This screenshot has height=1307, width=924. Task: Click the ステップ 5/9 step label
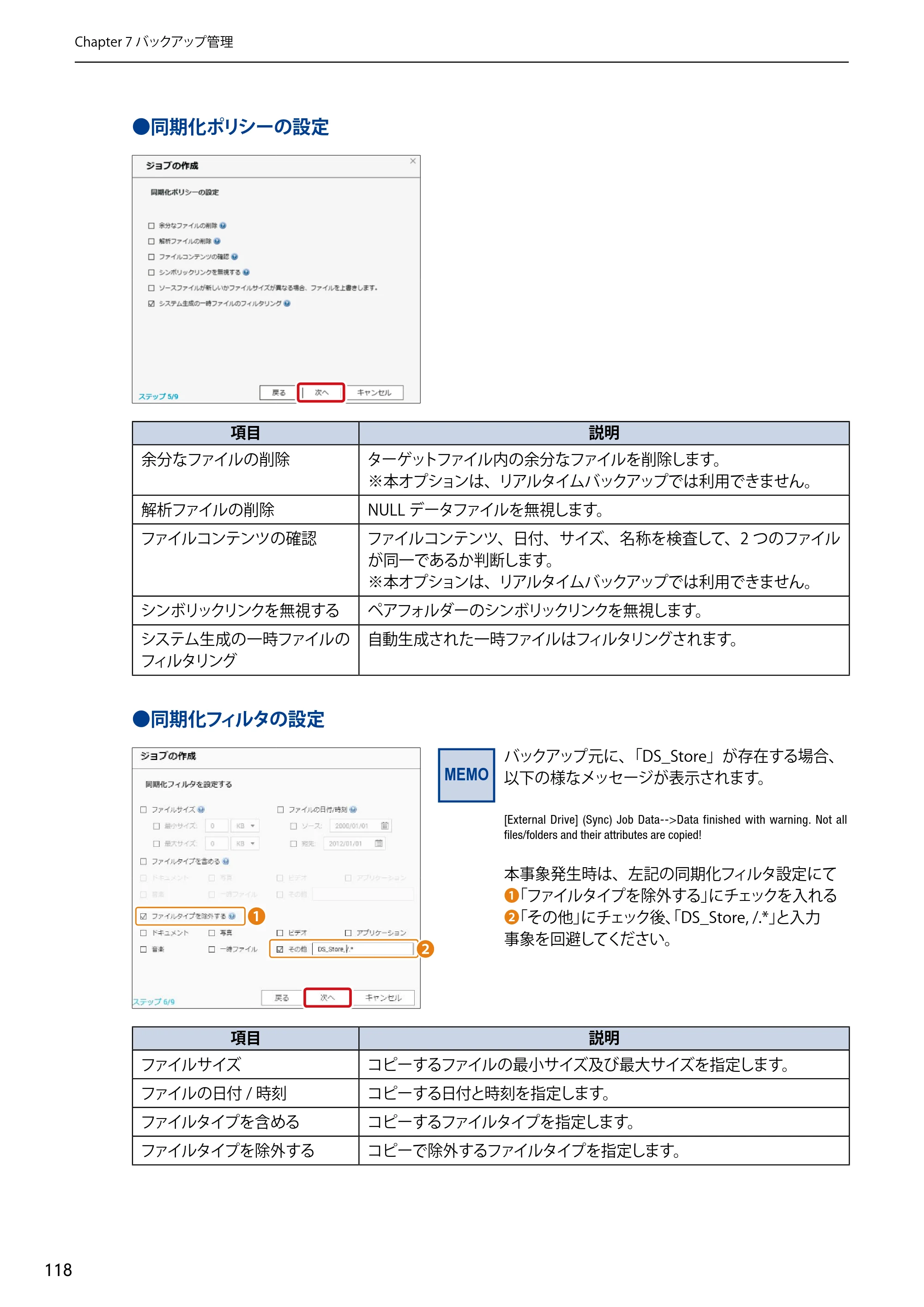point(158,396)
